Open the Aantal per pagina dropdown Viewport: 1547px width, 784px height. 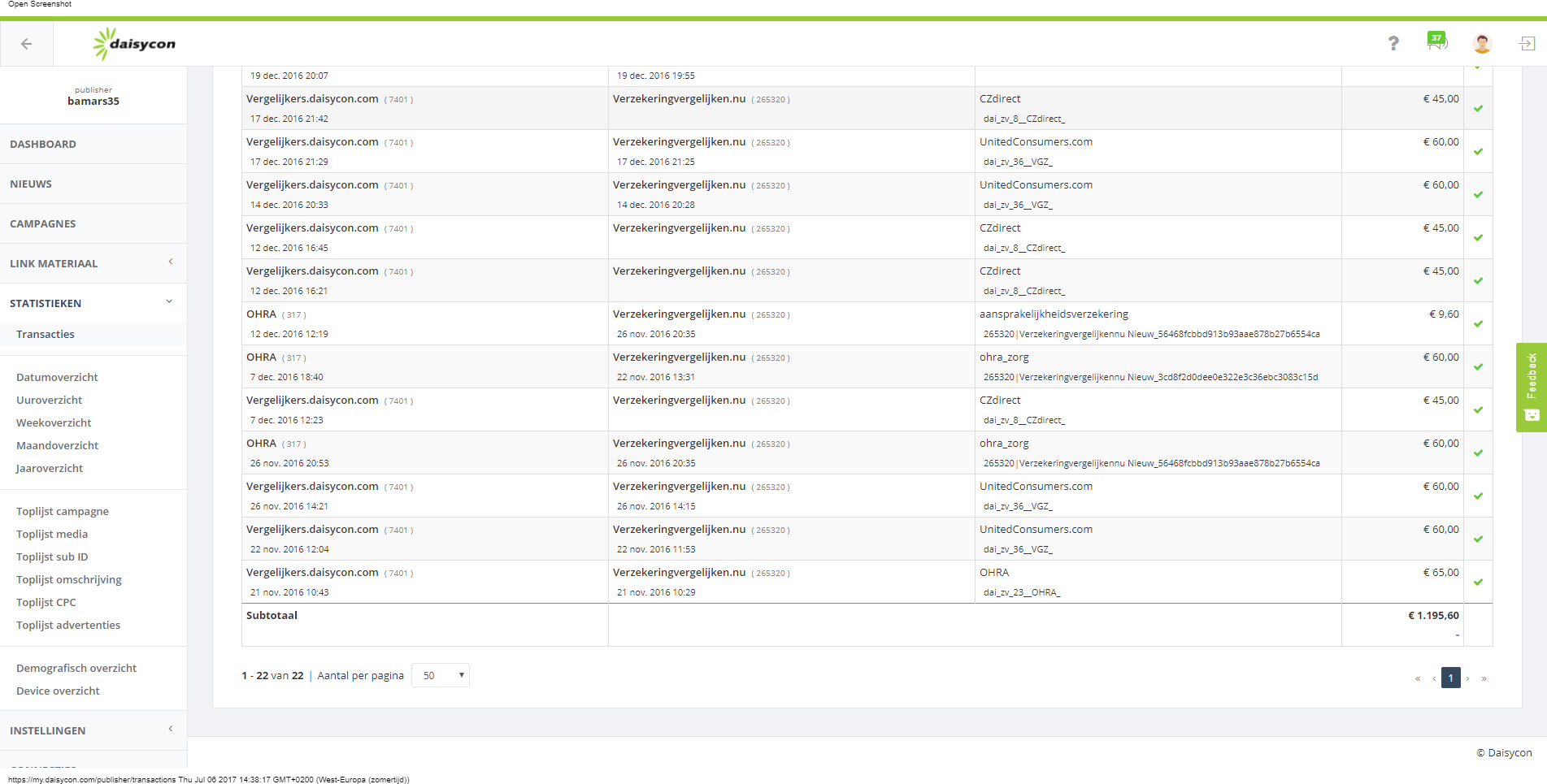(x=441, y=675)
